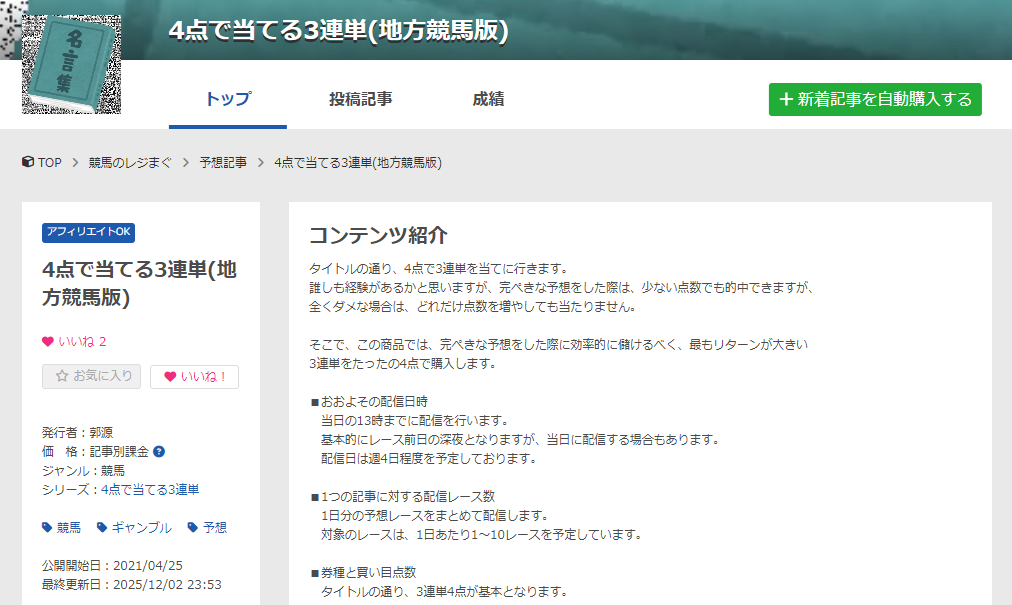
Task: Click the cube icon next to TOP breadcrumb
Action: [x=28, y=162]
